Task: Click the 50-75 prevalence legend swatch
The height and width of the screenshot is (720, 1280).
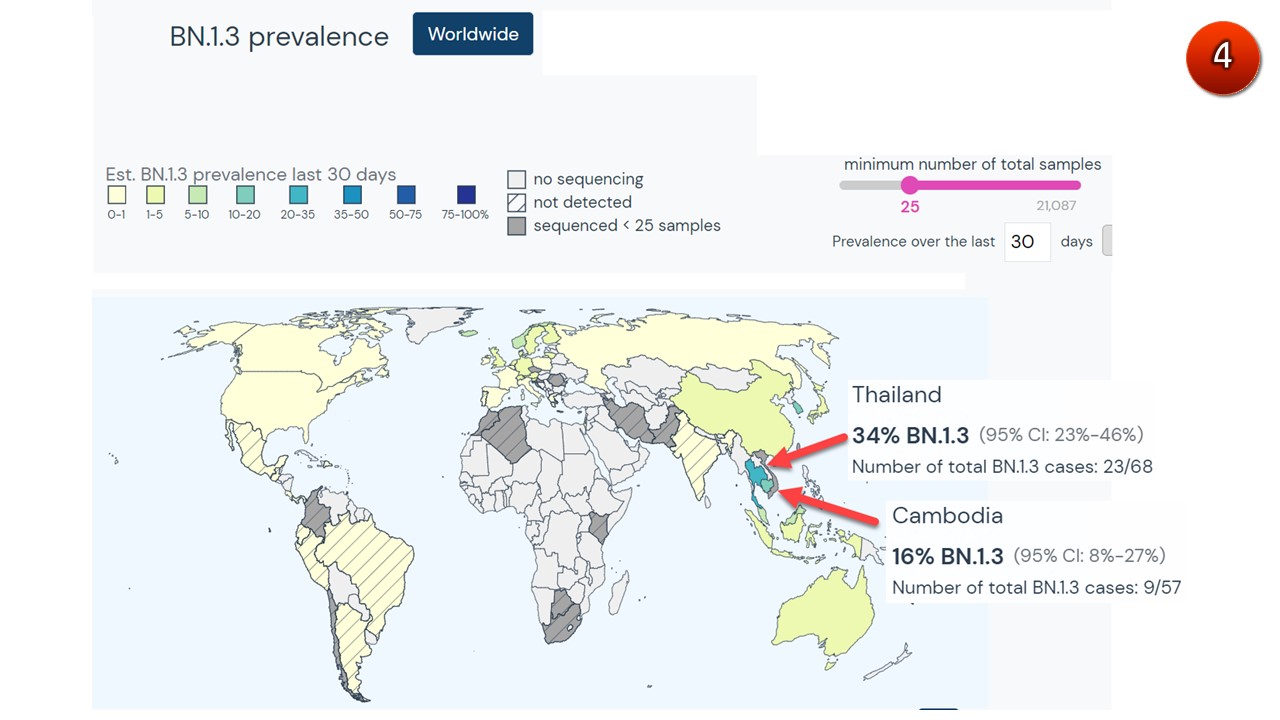Action: (x=405, y=195)
